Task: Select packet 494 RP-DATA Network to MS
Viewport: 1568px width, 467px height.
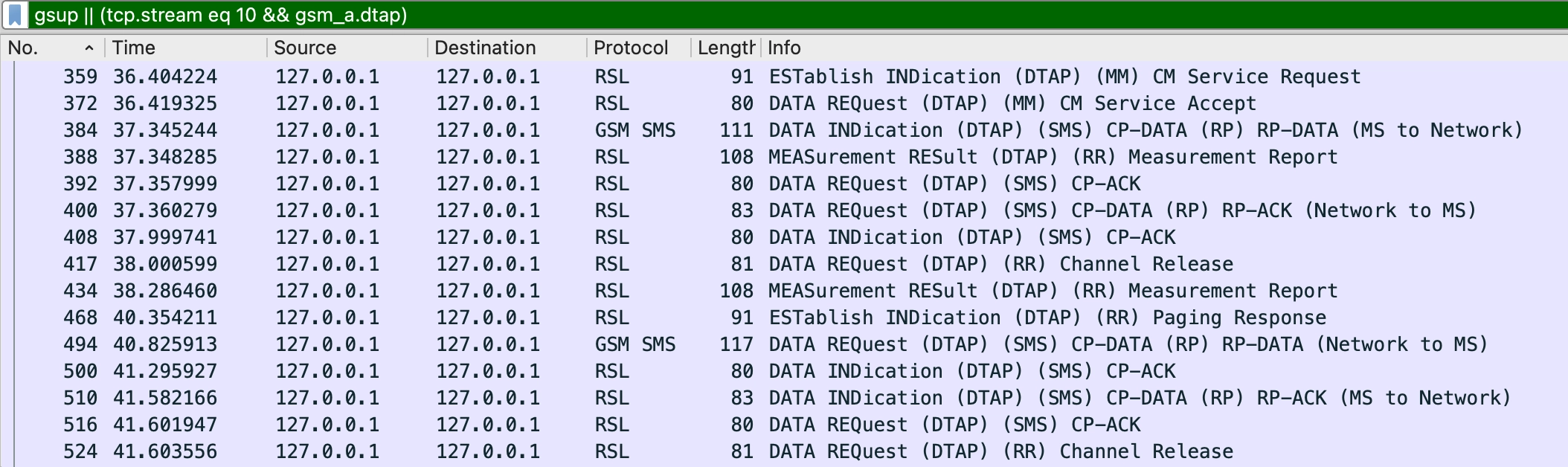Action: tap(1128, 344)
